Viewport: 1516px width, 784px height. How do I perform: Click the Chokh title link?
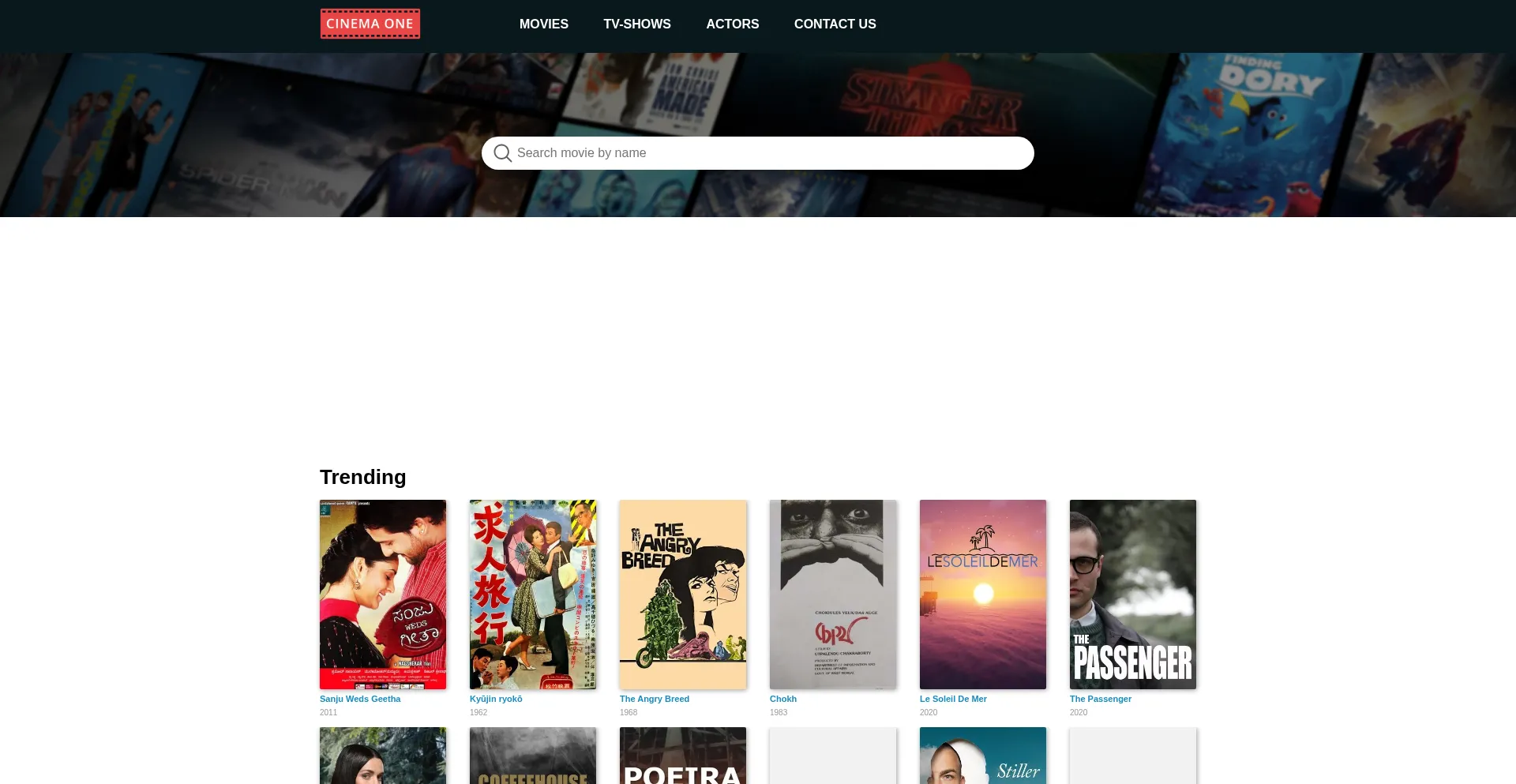tap(782, 699)
